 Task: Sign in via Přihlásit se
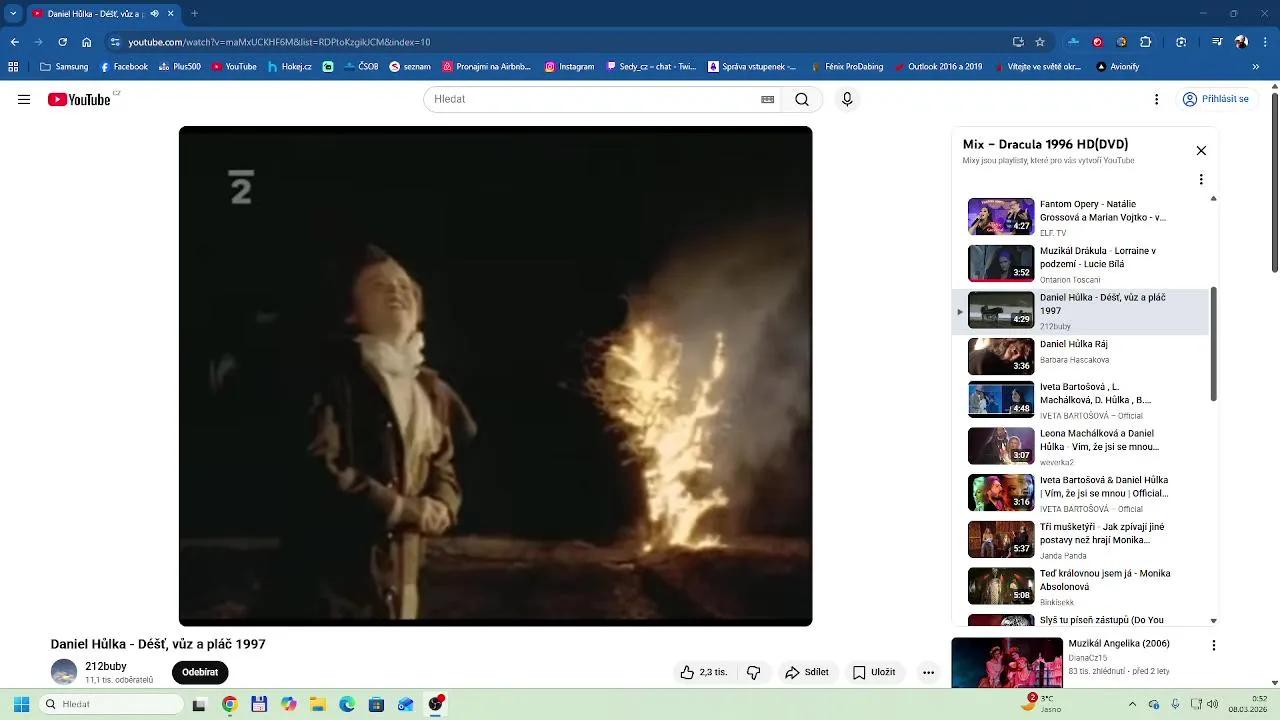point(1215,99)
